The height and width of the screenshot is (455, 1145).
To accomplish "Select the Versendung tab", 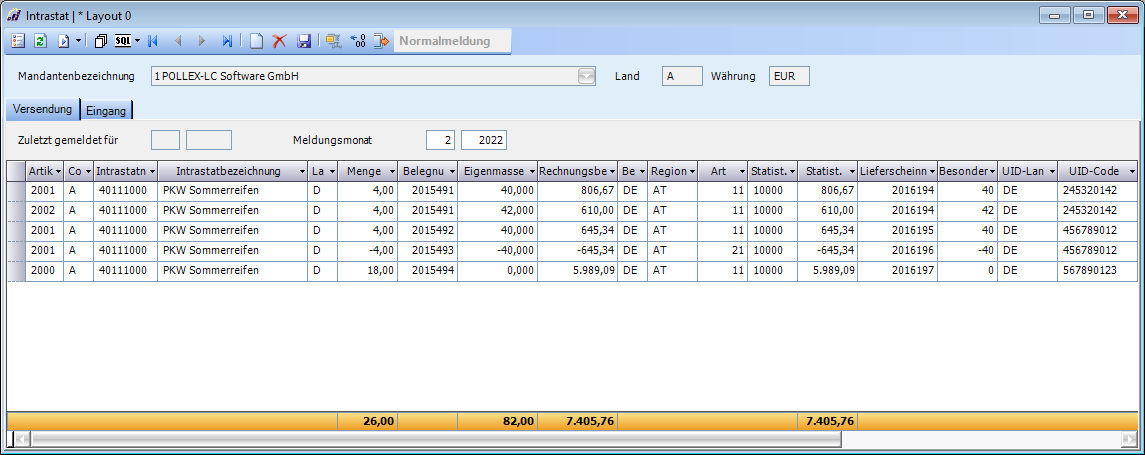I will (42, 108).
